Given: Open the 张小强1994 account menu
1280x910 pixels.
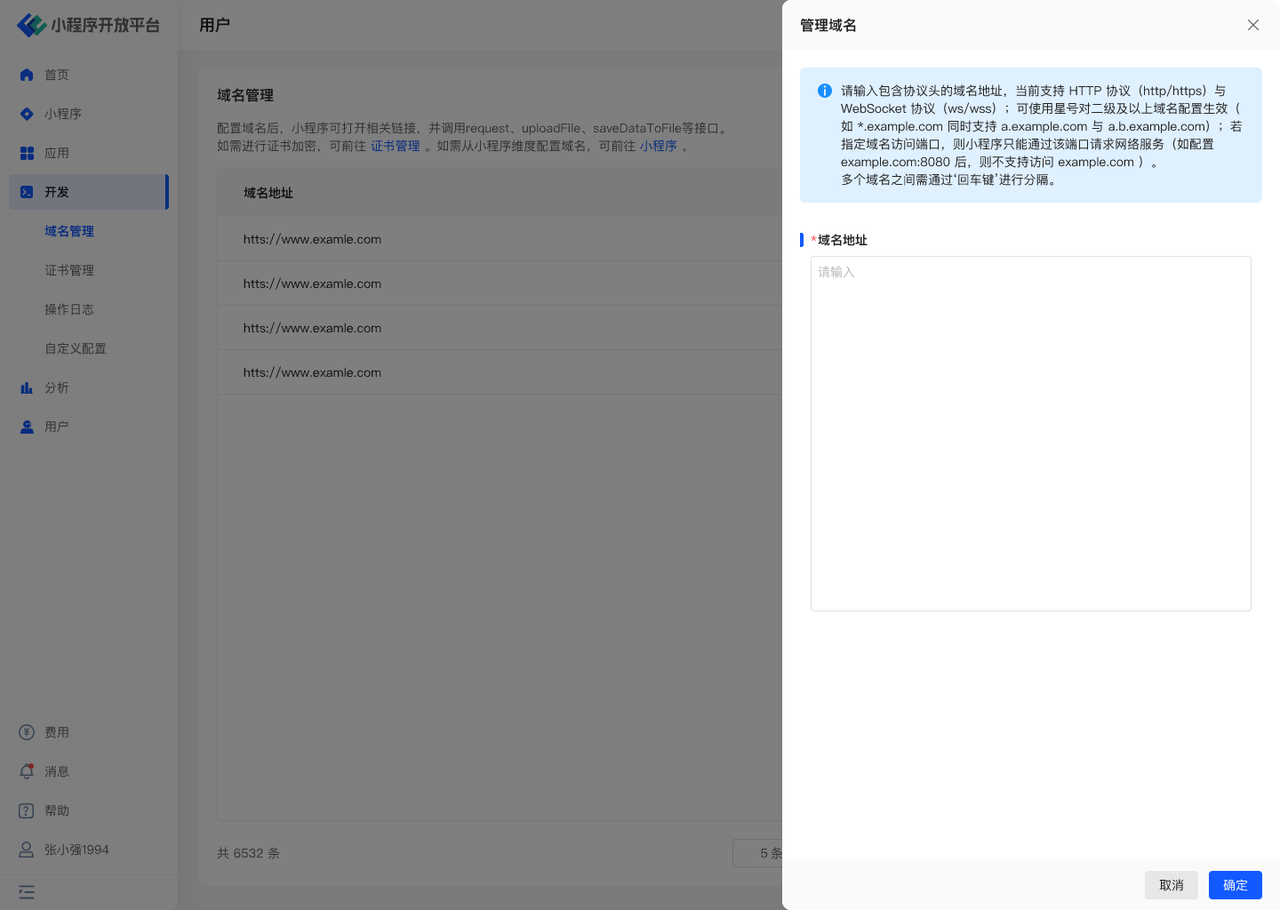Looking at the screenshot, I should pos(76,850).
